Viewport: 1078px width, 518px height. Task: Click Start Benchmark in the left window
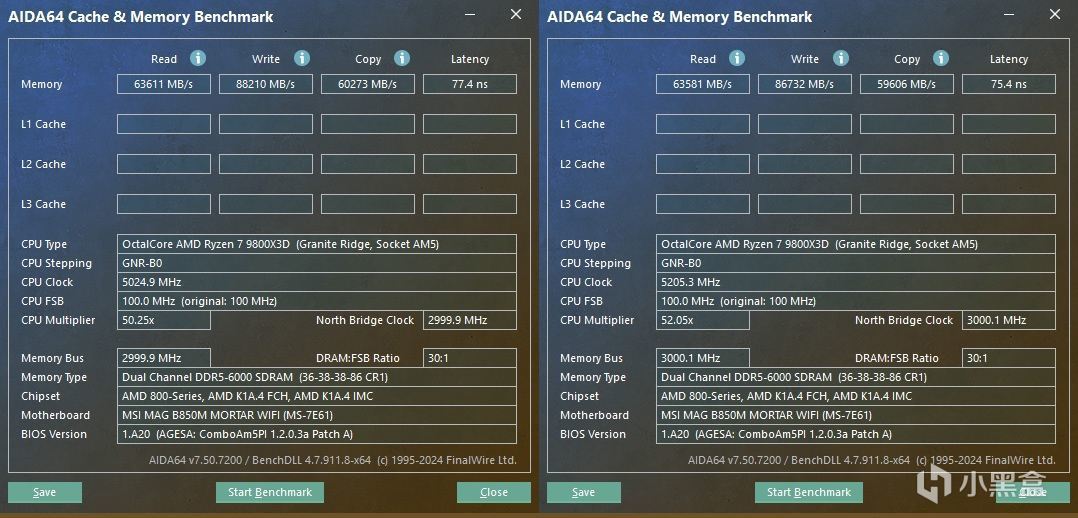tap(270, 493)
